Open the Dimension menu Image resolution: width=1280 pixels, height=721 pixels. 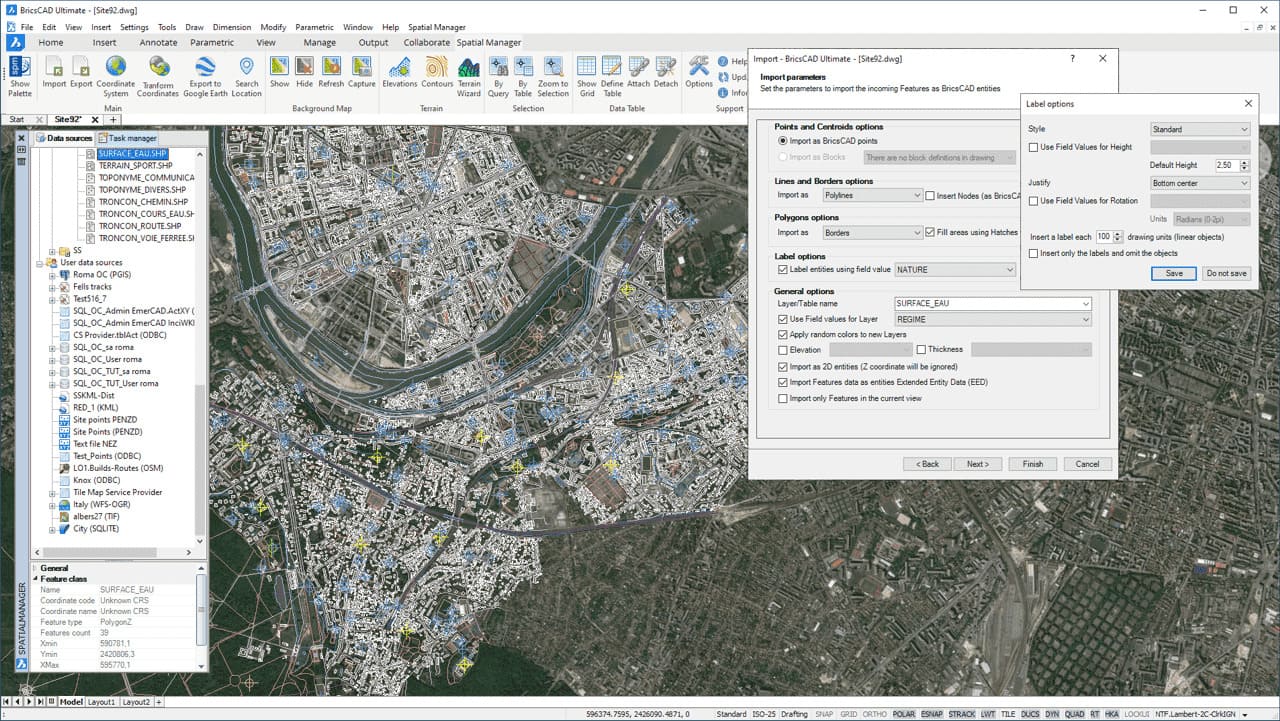tap(232, 27)
